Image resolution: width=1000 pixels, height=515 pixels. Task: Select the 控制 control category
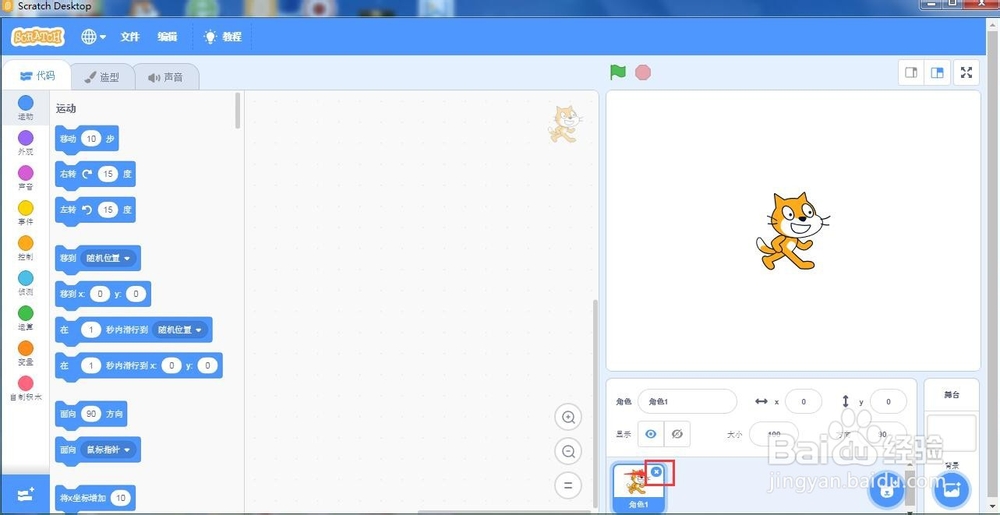point(26,248)
